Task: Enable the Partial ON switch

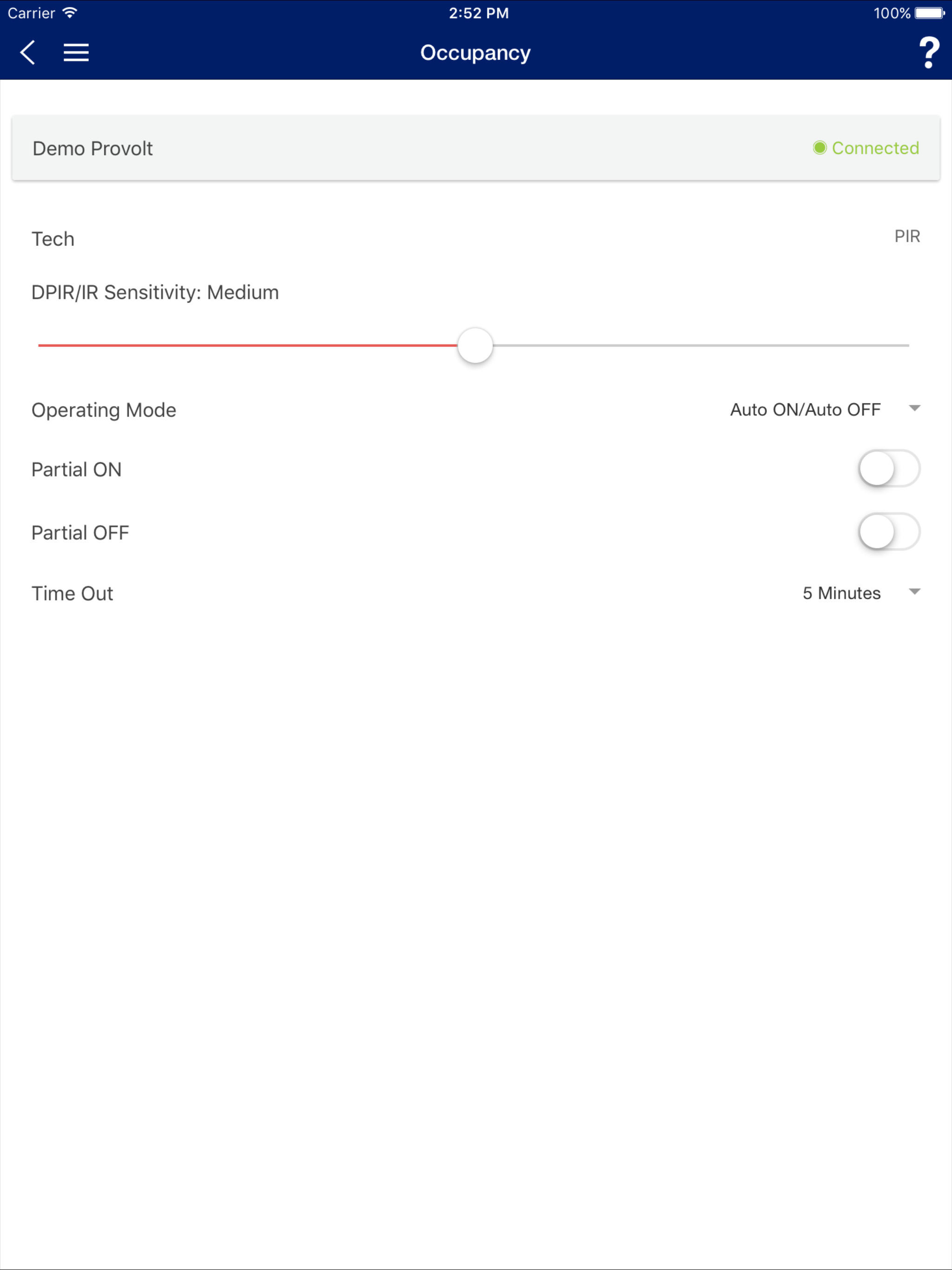Action: (x=889, y=469)
